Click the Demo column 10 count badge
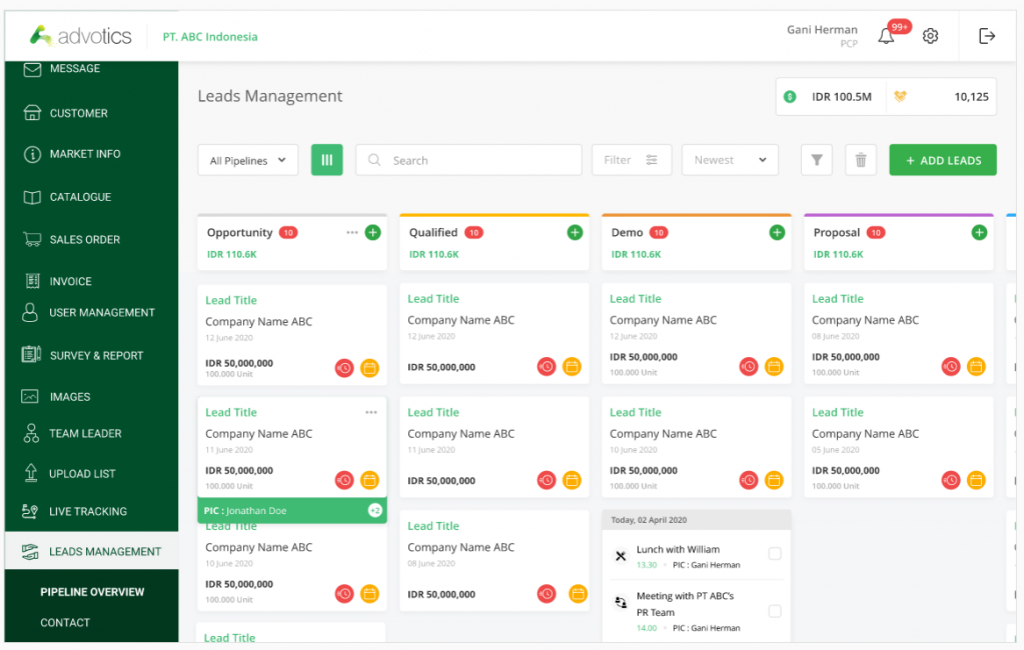1024x650 pixels. click(658, 233)
